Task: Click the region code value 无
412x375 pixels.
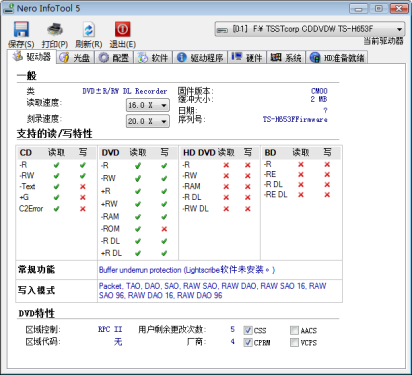Action: coord(118,342)
